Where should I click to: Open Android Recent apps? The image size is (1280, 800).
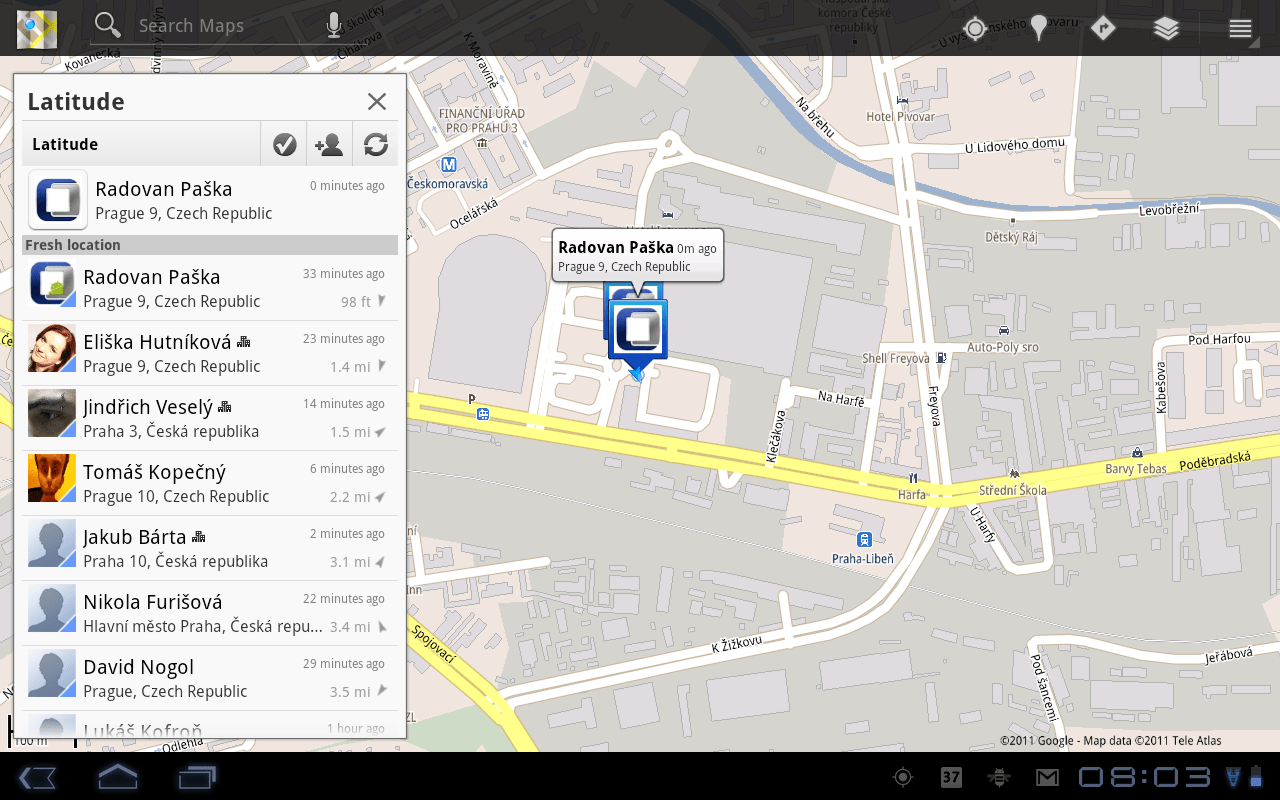click(x=197, y=777)
